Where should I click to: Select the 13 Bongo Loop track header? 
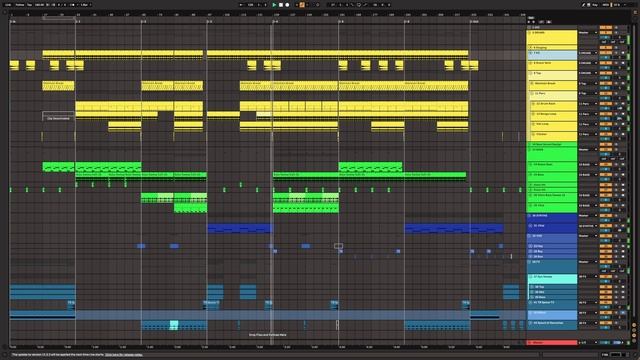click(554, 116)
